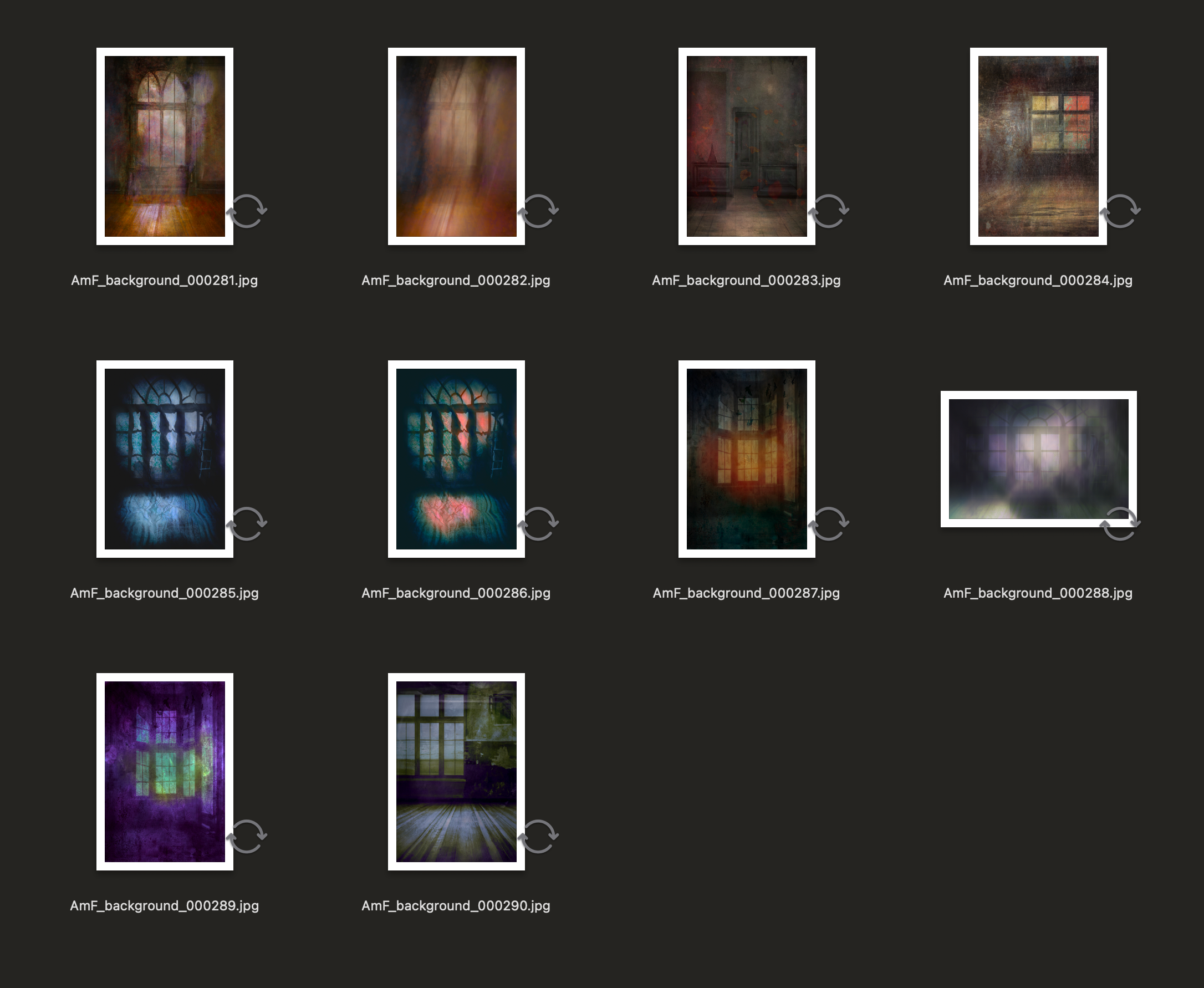Image resolution: width=1204 pixels, height=988 pixels.
Task: Select the dark door room thumbnail 000283
Action: 747,146
